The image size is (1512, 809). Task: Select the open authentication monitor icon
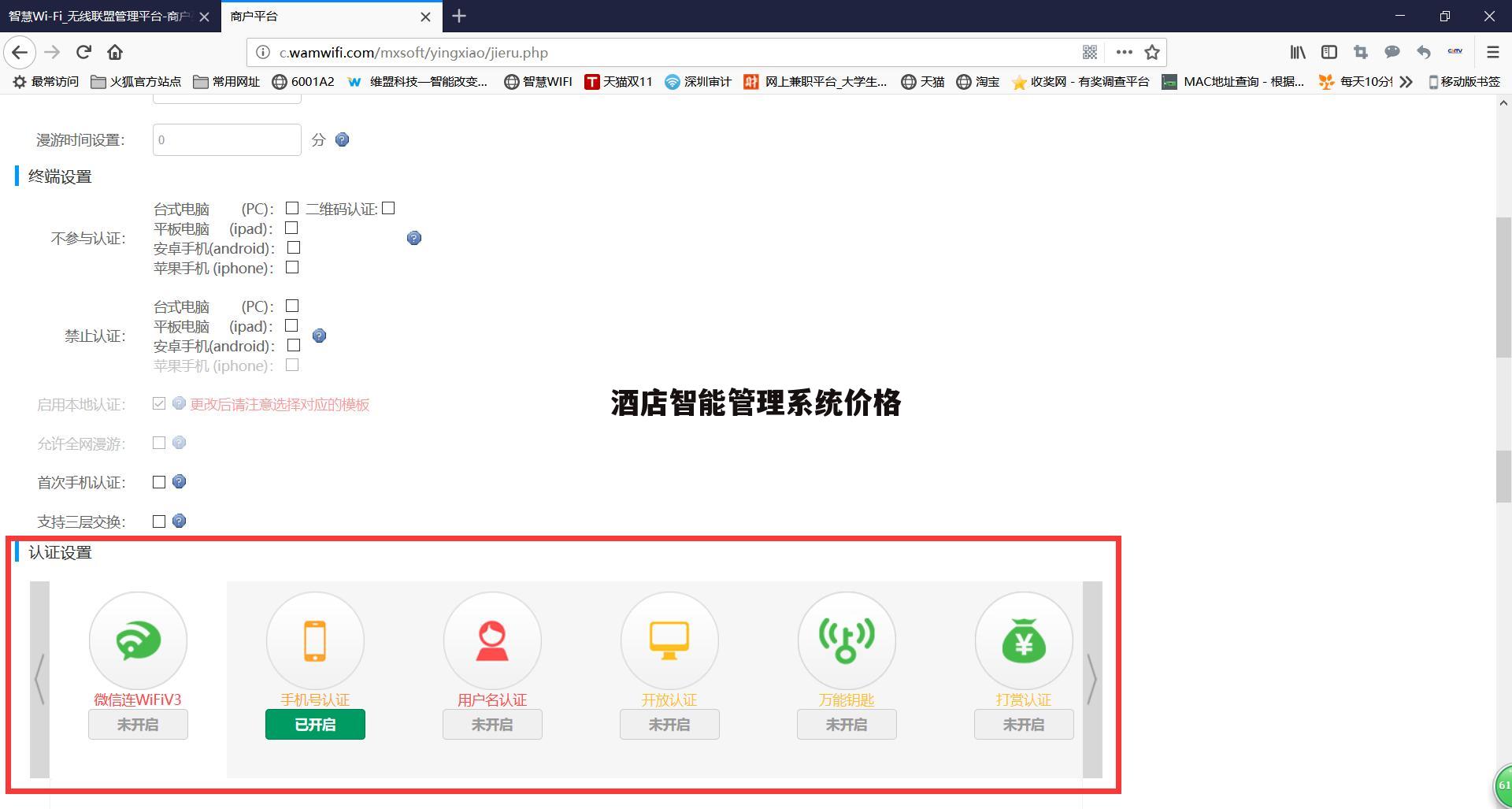(669, 640)
